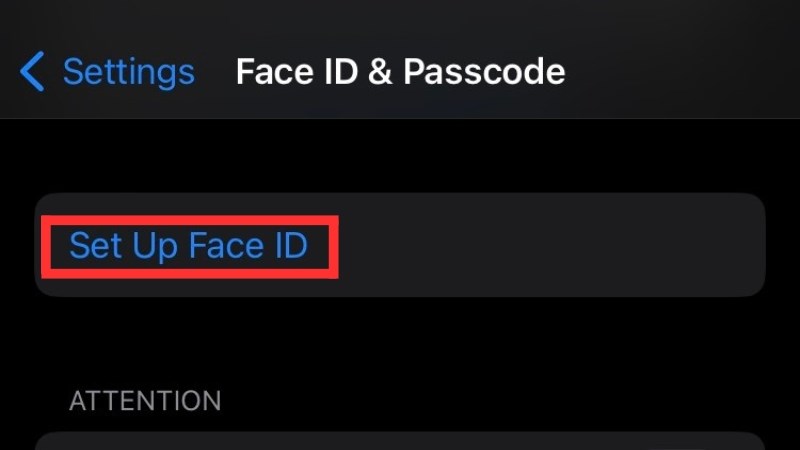800x450 pixels.
Task: Click the ATTENTION section header
Action: 145,401
